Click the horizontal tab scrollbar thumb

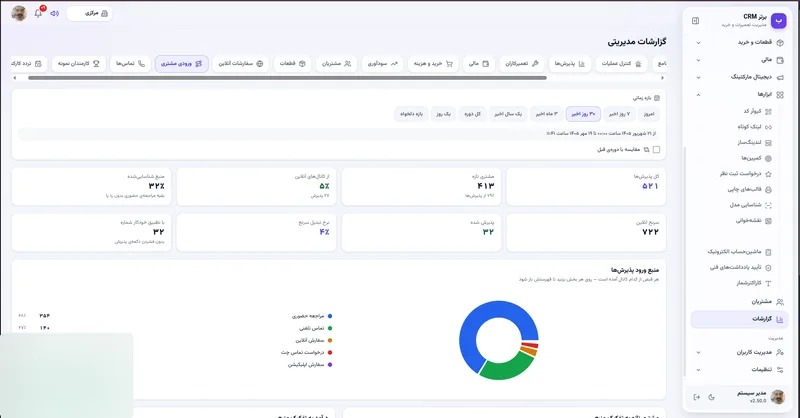pyautogui.click(x=287, y=78)
